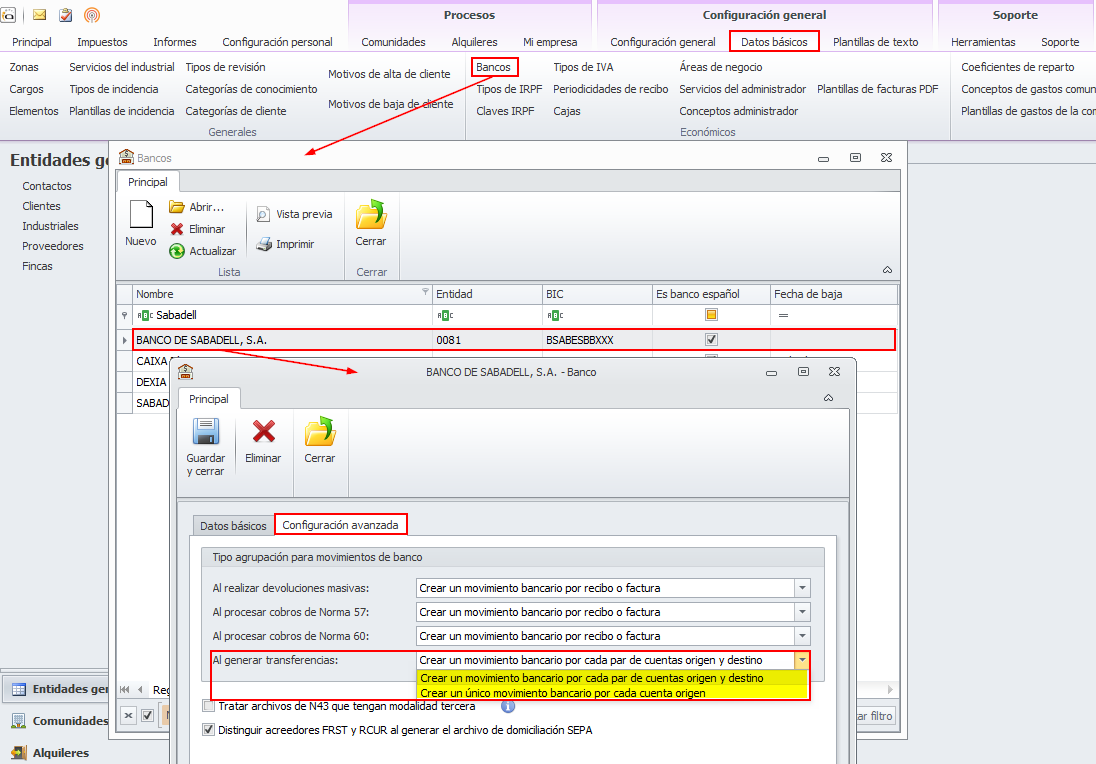Click BIC filter cell in Bancos grid
Image resolution: width=1096 pixels, height=764 pixels.
click(x=598, y=315)
